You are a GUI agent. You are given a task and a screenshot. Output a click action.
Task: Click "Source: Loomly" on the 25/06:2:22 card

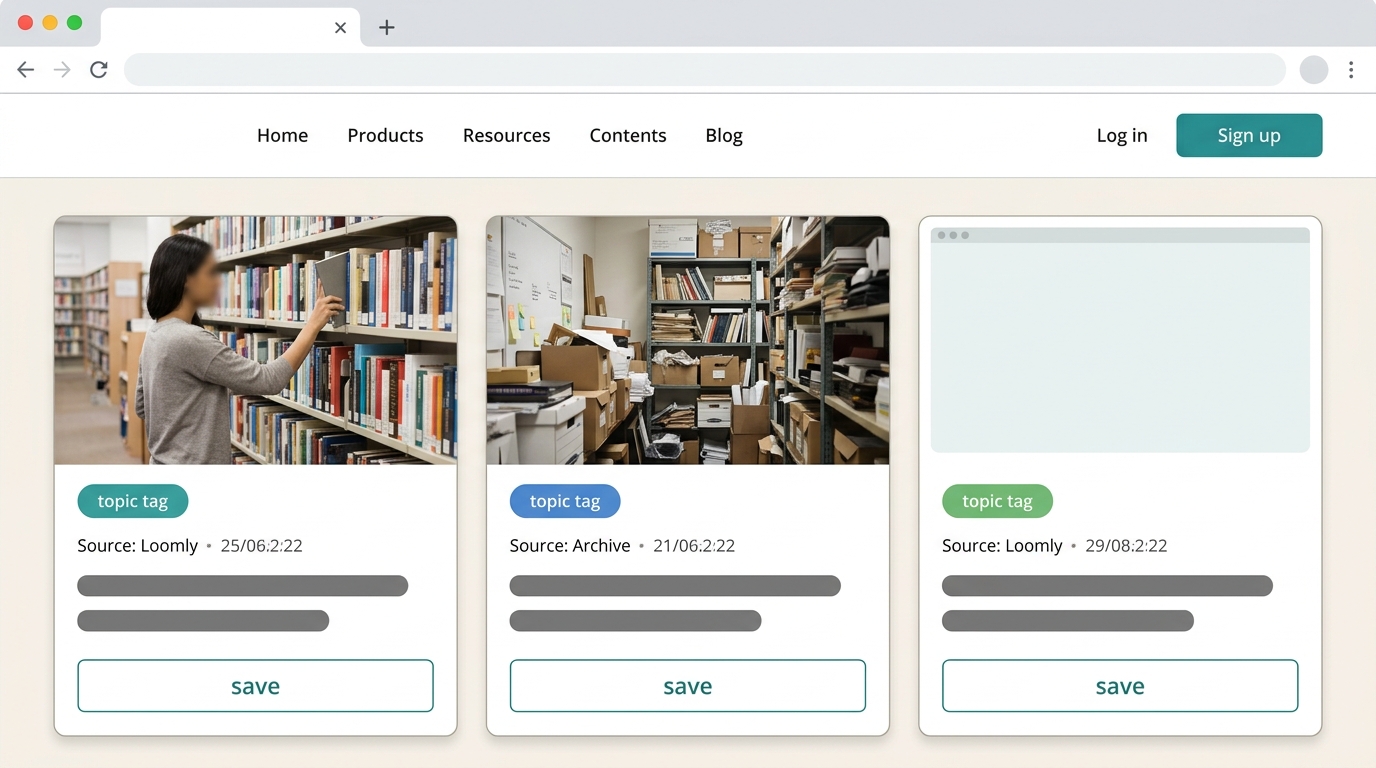(x=138, y=546)
